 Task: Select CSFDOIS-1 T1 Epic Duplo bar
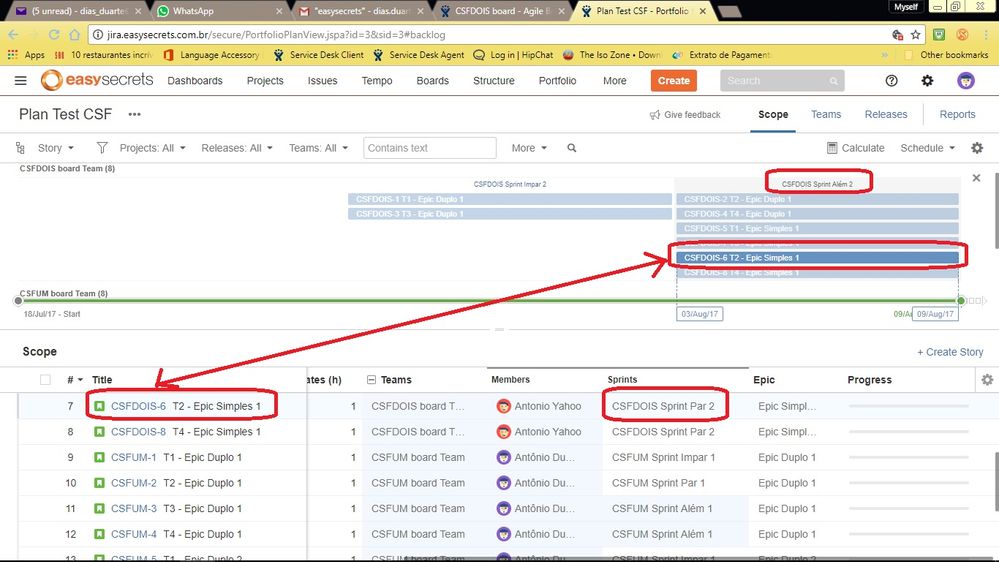510,199
